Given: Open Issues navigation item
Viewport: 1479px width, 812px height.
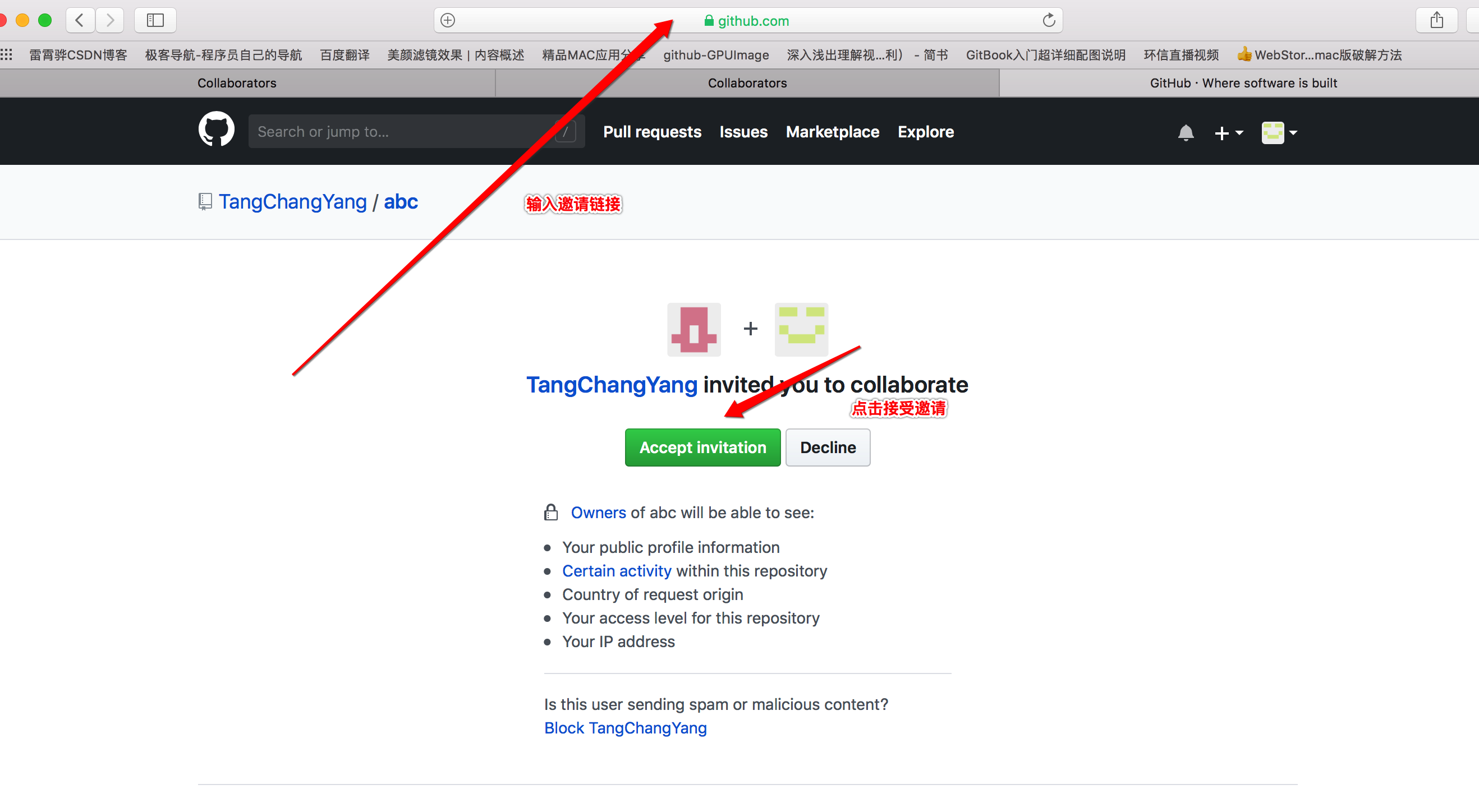Looking at the screenshot, I should [x=743, y=131].
